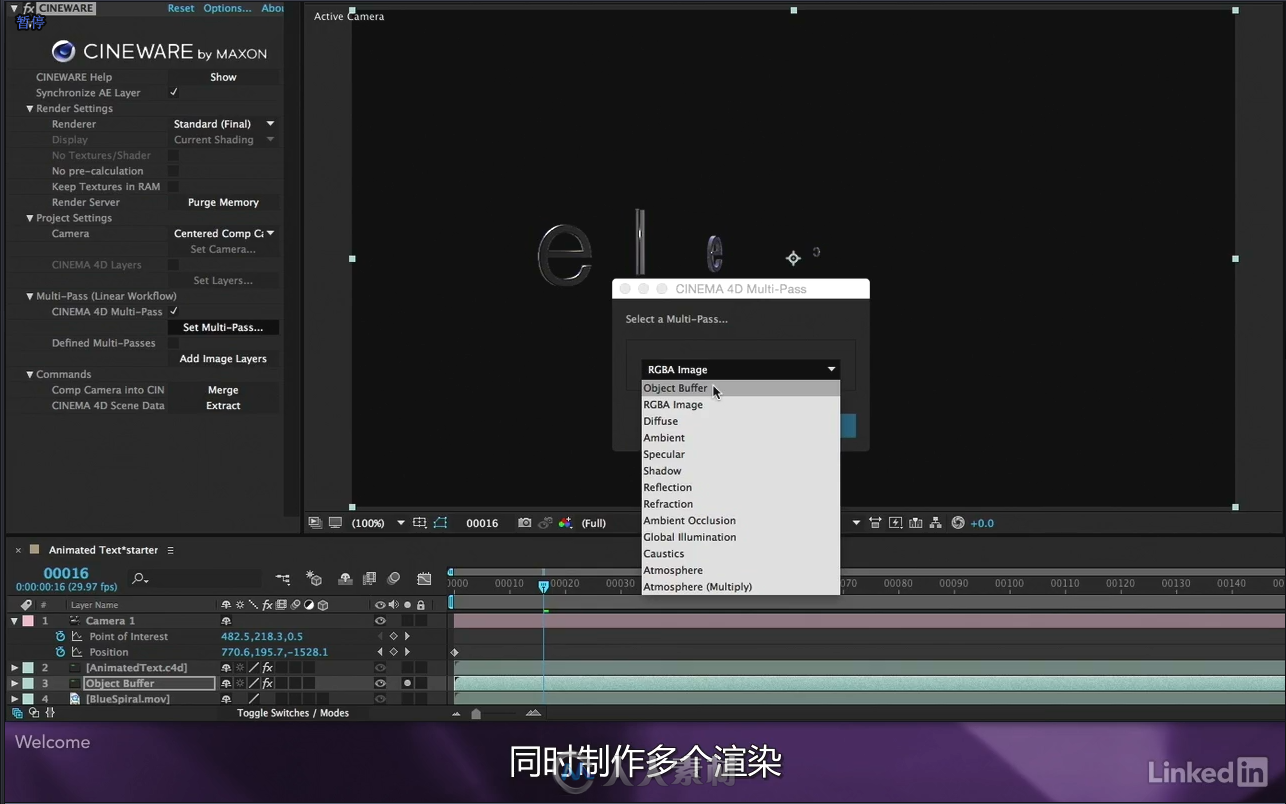Click the Point of Interest stopwatch icon
This screenshot has height=804, width=1286.
61,636
